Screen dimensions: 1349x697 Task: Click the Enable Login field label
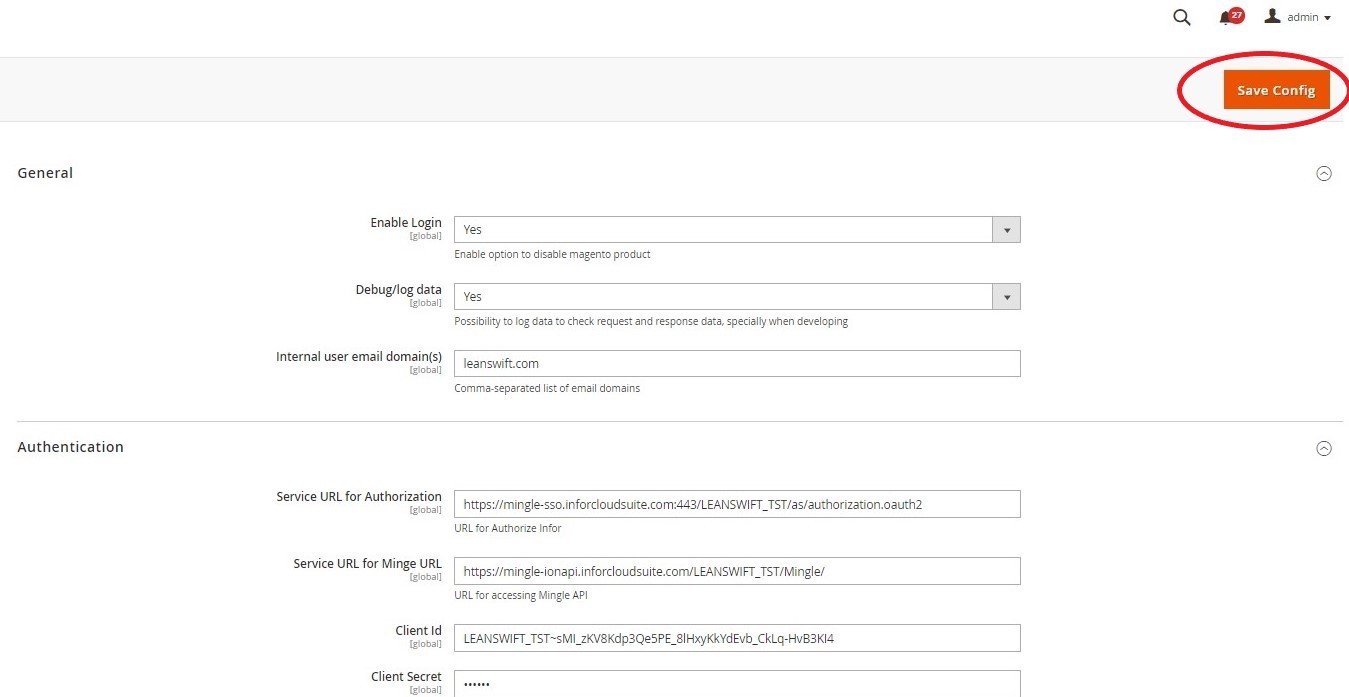tap(405, 223)
